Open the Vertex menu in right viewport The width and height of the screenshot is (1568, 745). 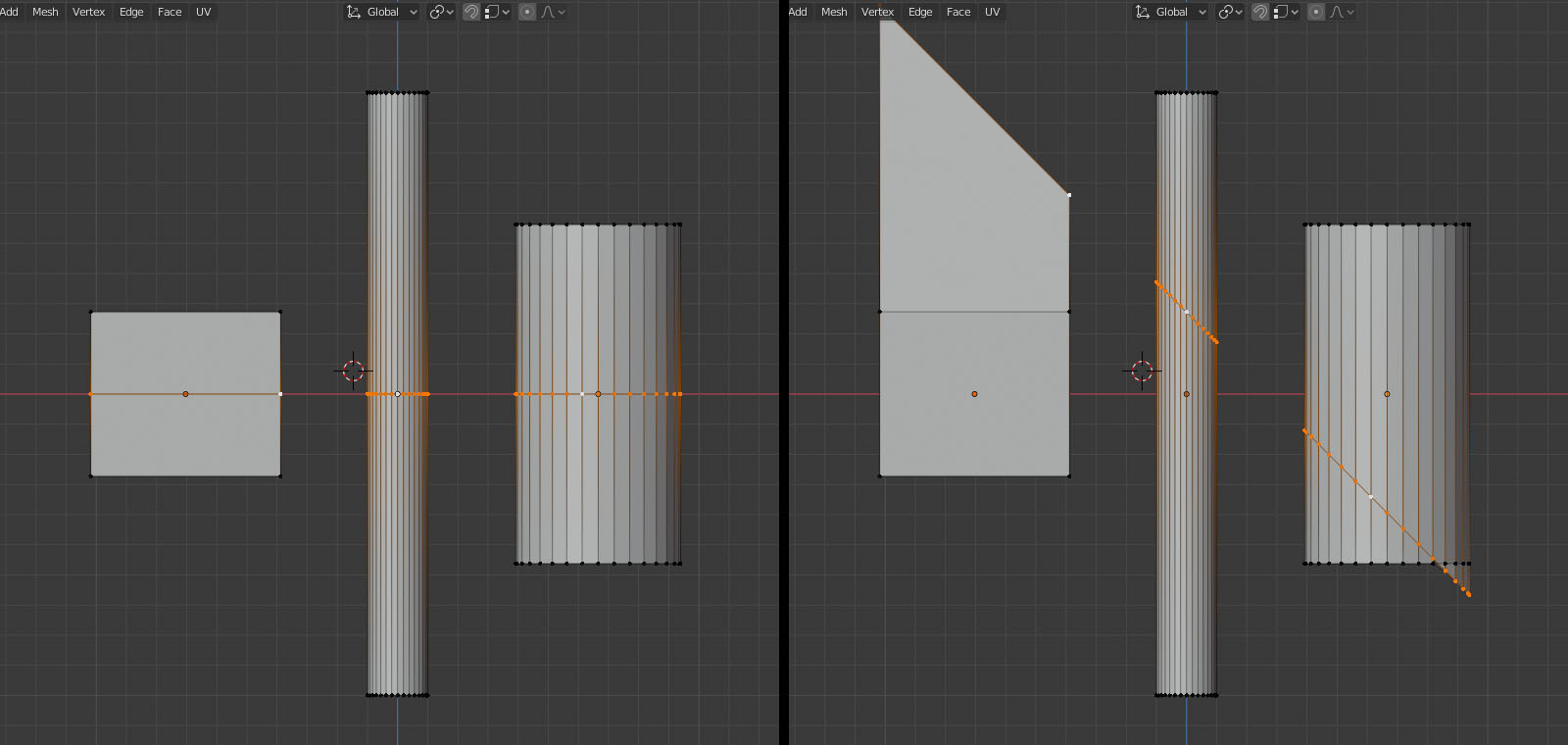[x=877, y=12]
